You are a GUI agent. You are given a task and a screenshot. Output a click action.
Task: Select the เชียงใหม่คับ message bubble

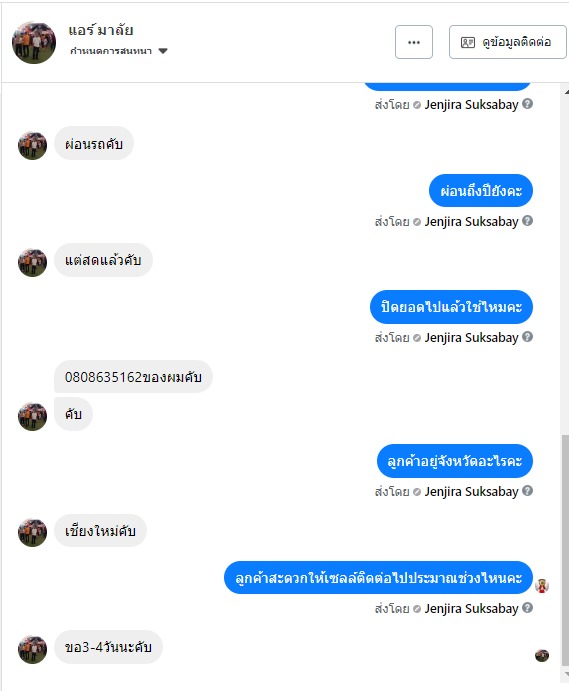tap(100, 531)
